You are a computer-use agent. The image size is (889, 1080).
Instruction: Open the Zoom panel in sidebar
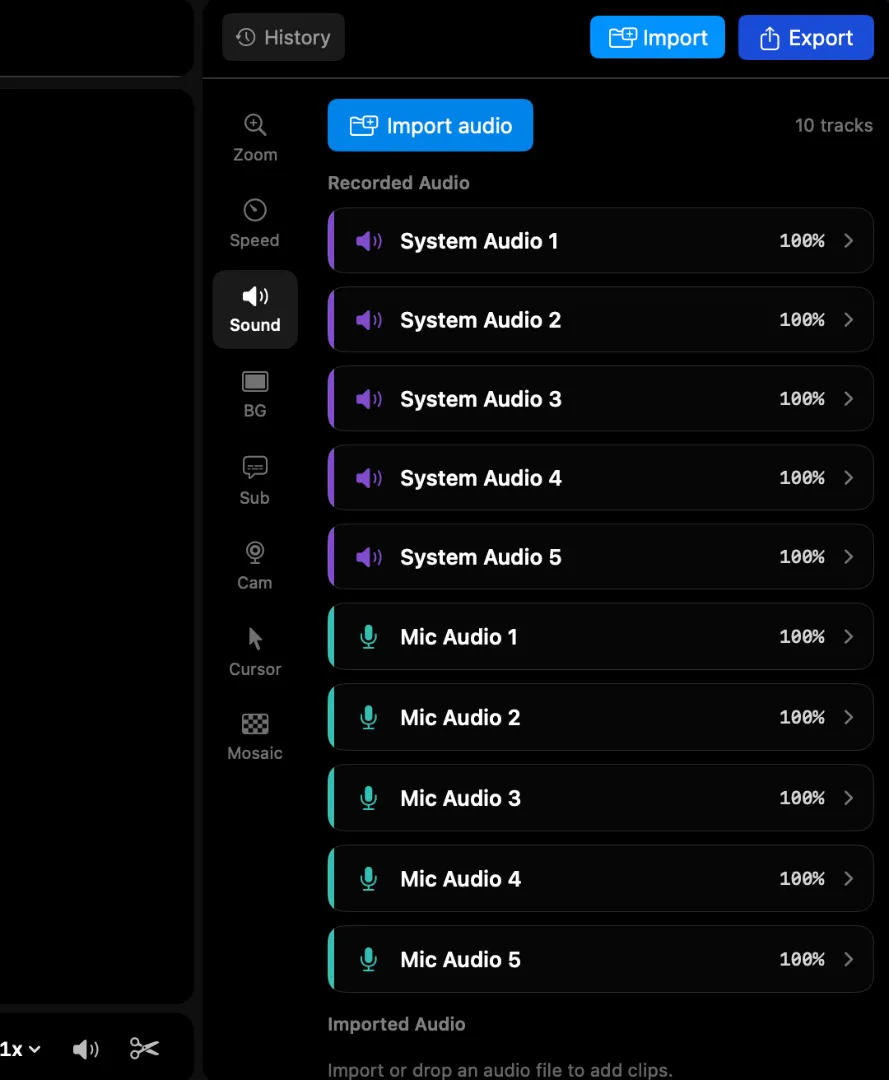point(255,138)
